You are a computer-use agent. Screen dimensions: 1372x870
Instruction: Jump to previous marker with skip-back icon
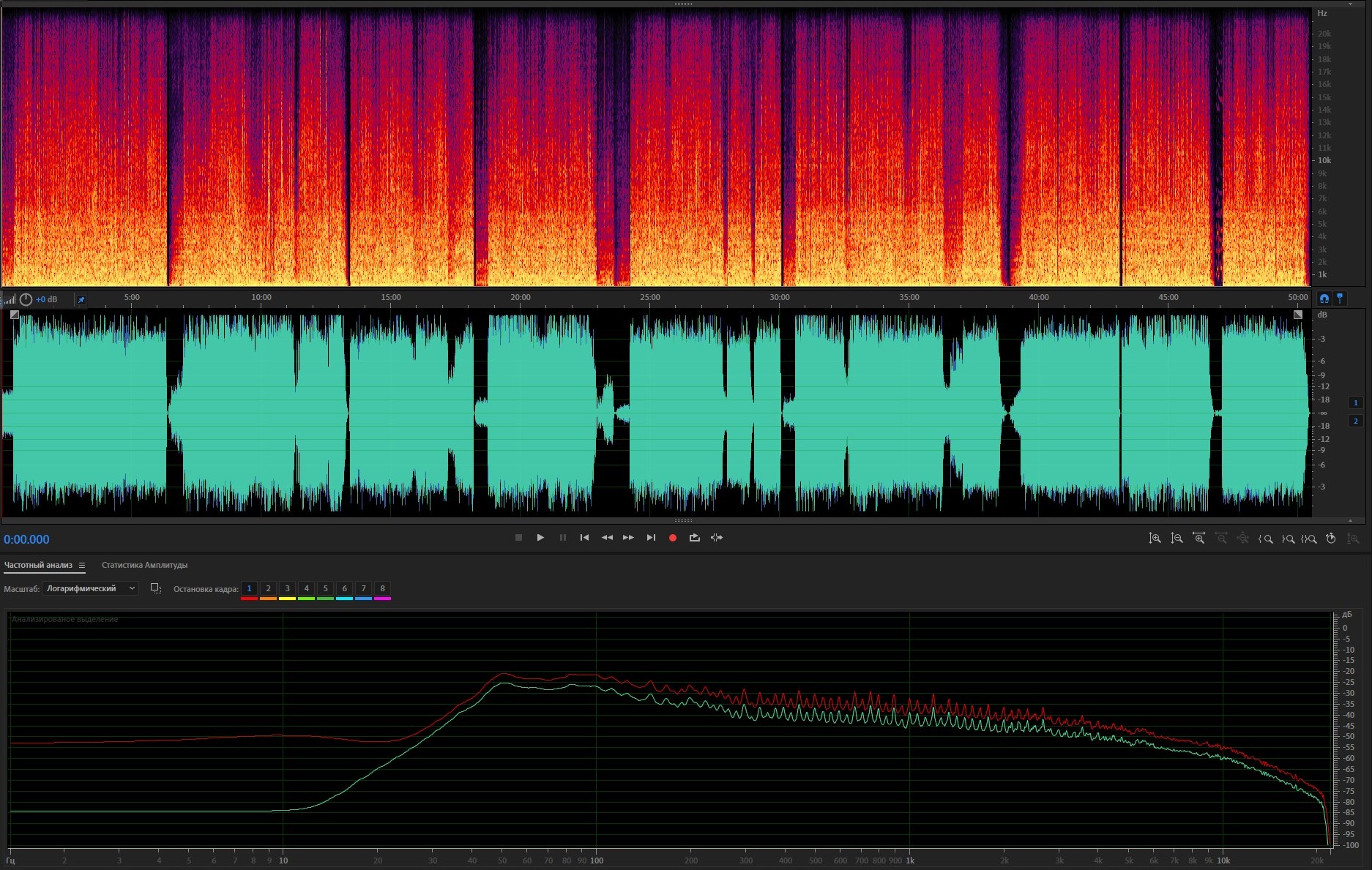[x=584, y=538]
